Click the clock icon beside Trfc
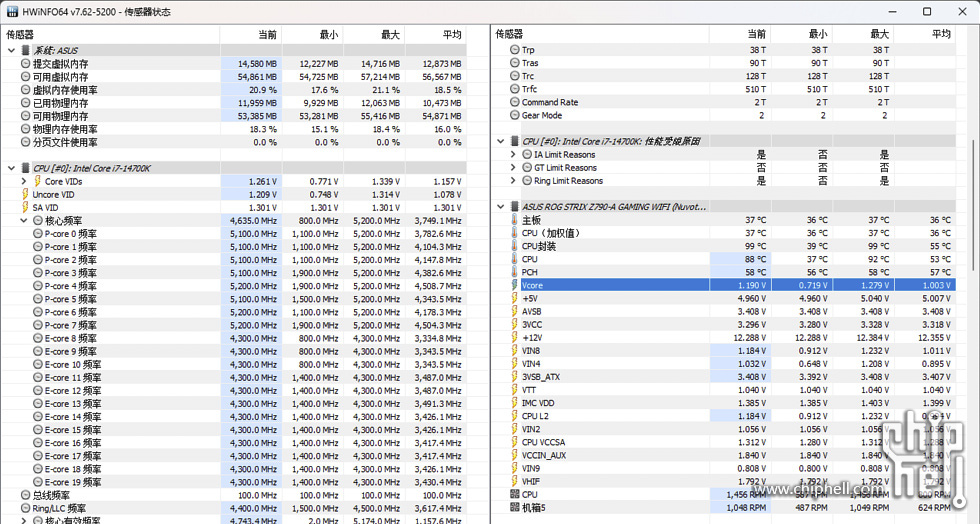The width and height of the screenshot is (980, 524). point(514,89)
